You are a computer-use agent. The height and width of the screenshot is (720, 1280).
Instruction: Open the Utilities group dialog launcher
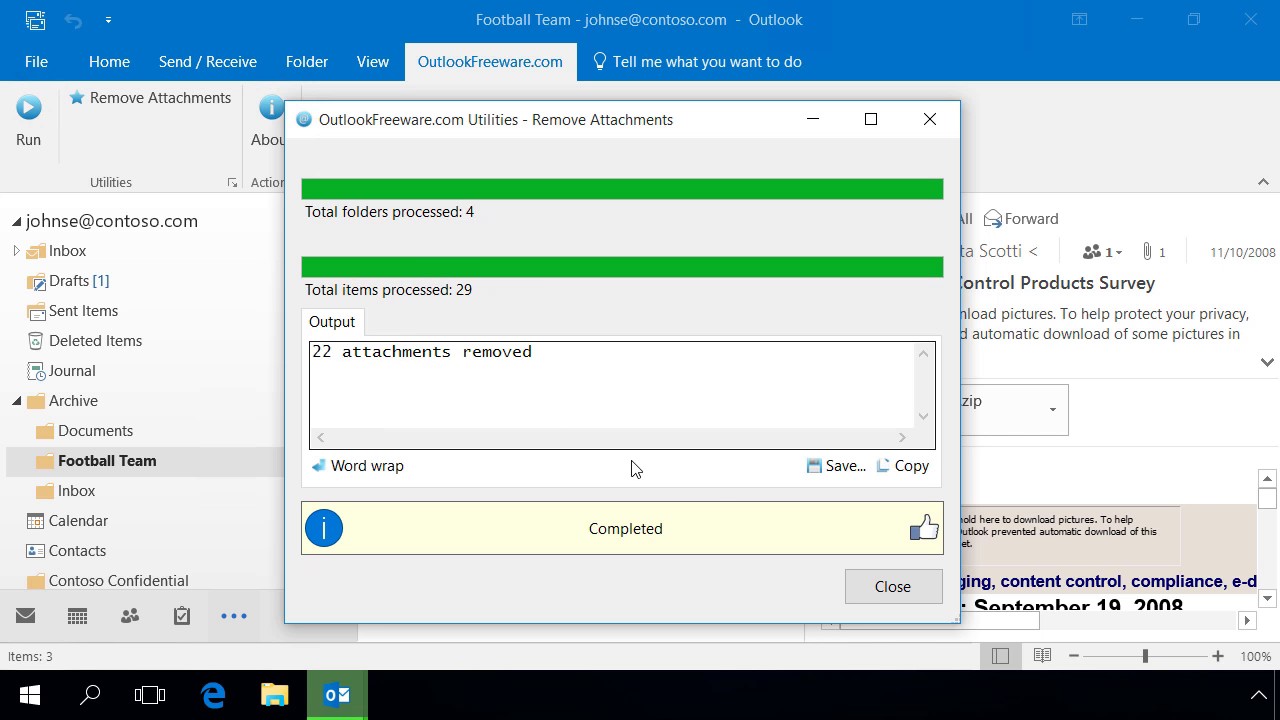pos(232,183)
